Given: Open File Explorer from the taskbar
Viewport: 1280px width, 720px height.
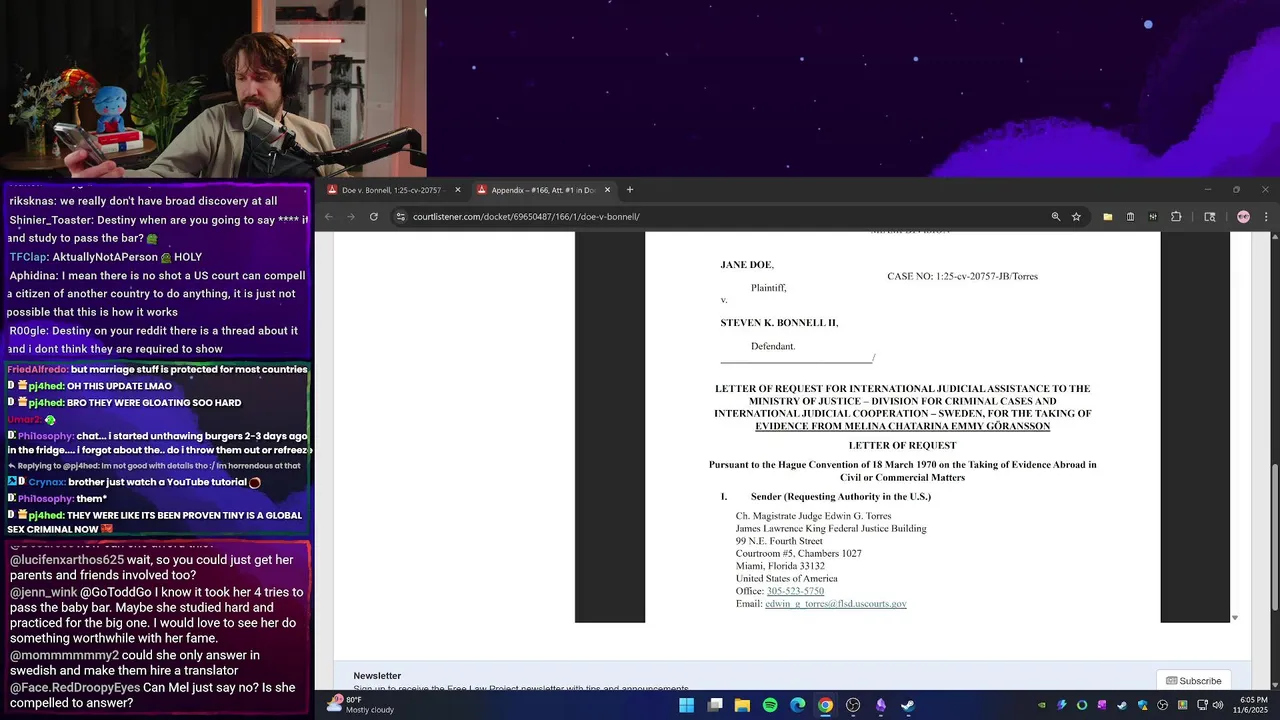Looking at the screenshot, I should tap(742, 705).
